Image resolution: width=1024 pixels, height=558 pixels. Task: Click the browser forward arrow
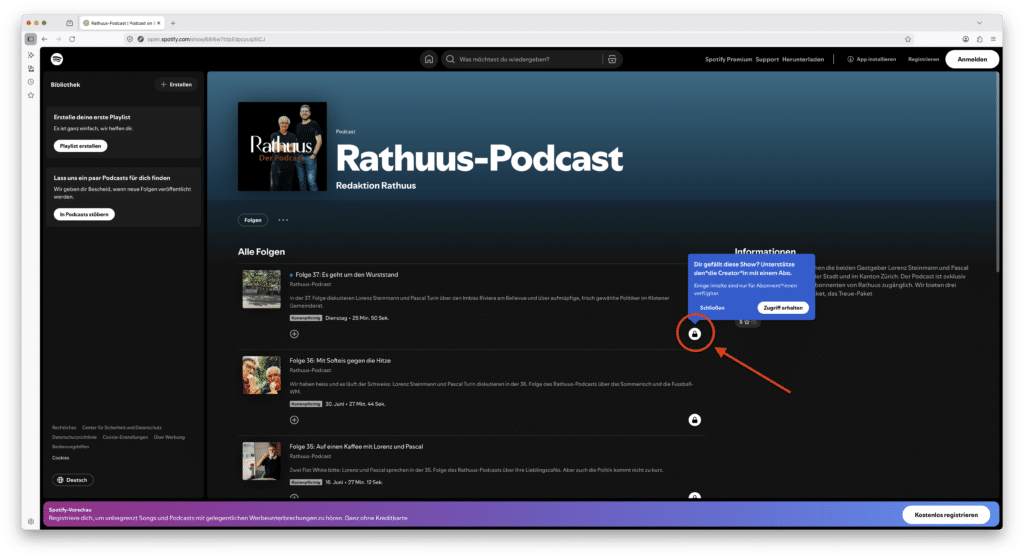(58, 39)
